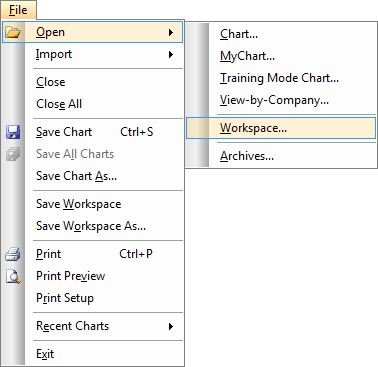Open Print Preview

tap(92, 276)
